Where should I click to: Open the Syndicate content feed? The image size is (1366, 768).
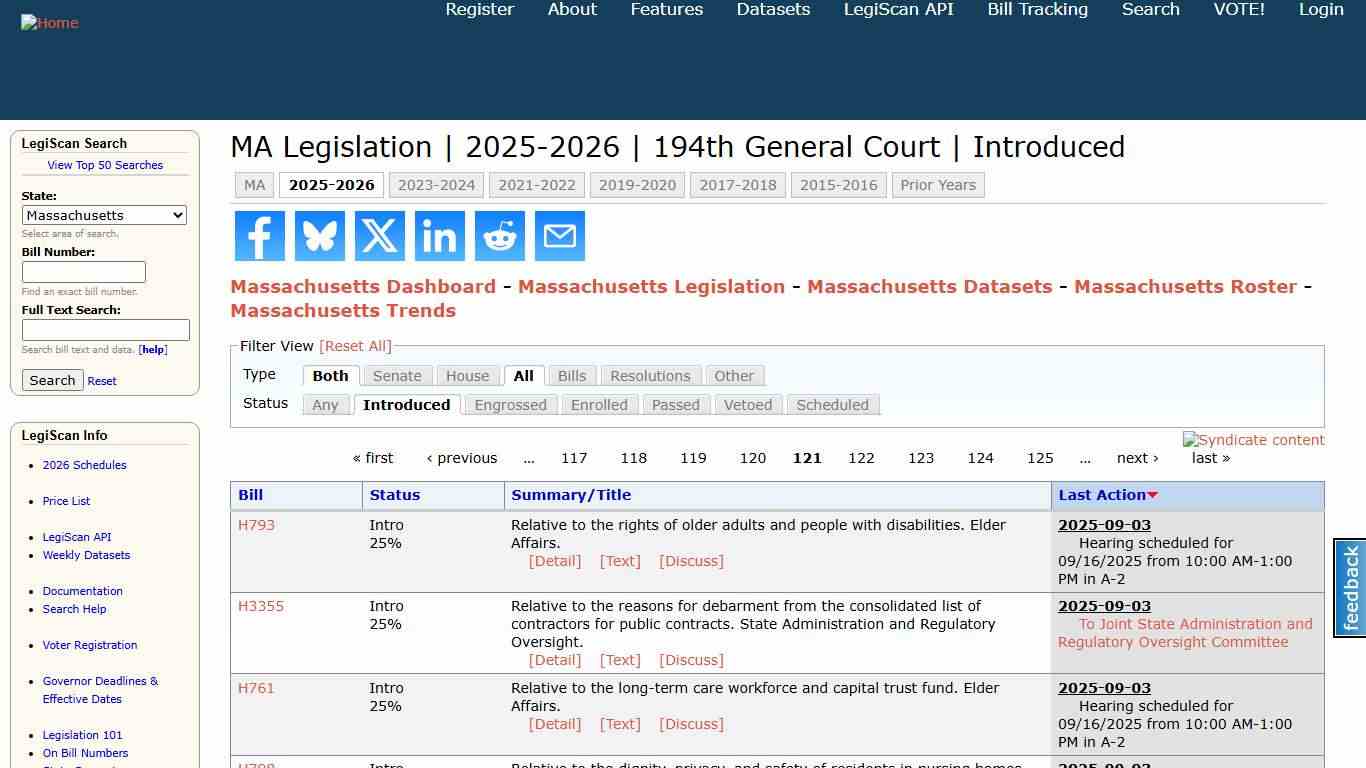(1253, 440)
